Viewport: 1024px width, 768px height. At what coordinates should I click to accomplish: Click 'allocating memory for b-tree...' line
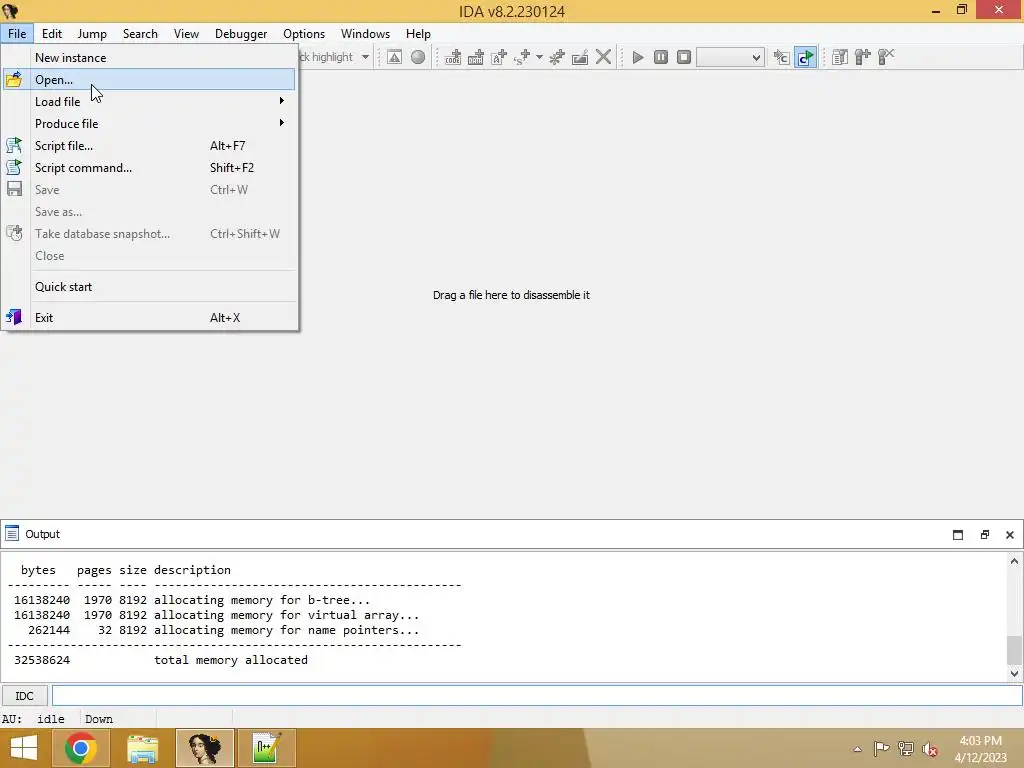[x=262, y=600]
